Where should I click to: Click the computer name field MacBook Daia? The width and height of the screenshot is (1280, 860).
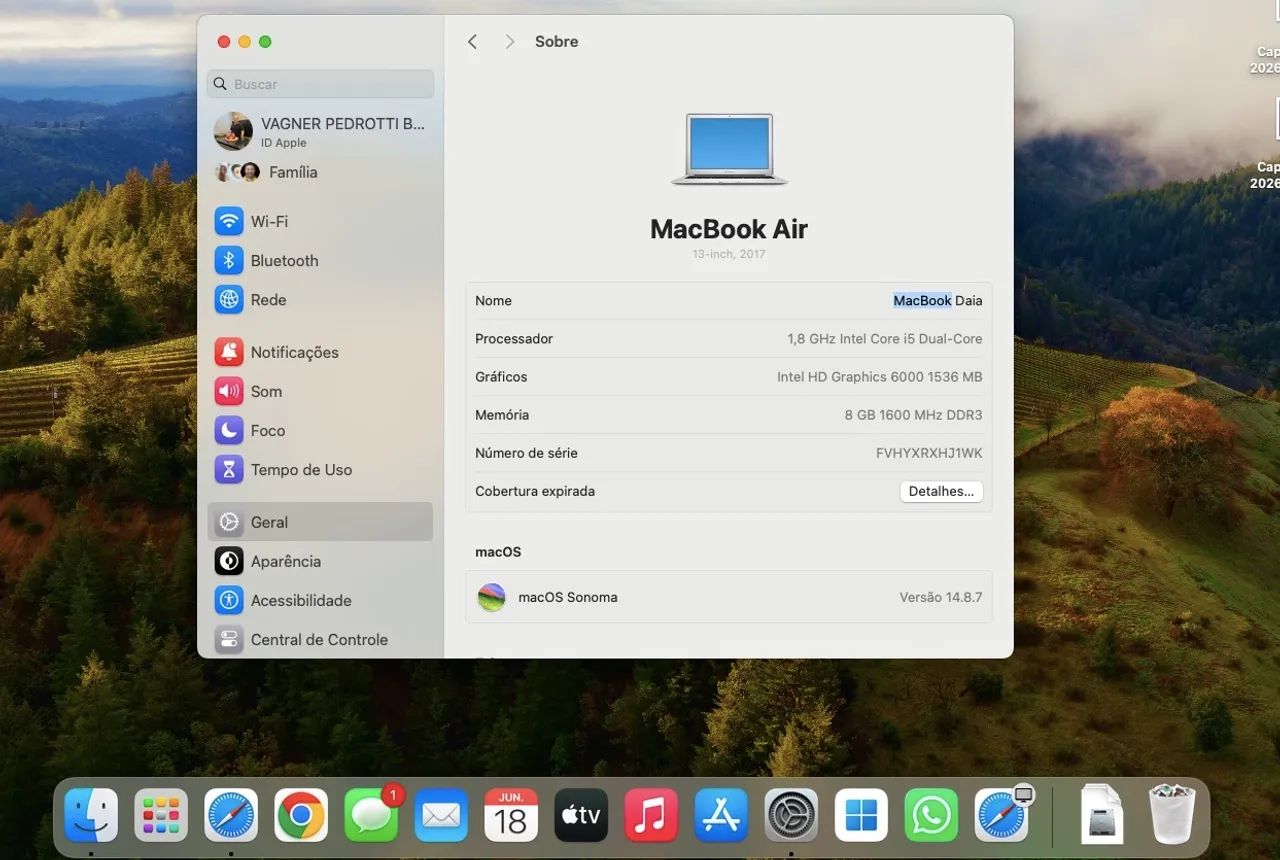pos(937,300)
